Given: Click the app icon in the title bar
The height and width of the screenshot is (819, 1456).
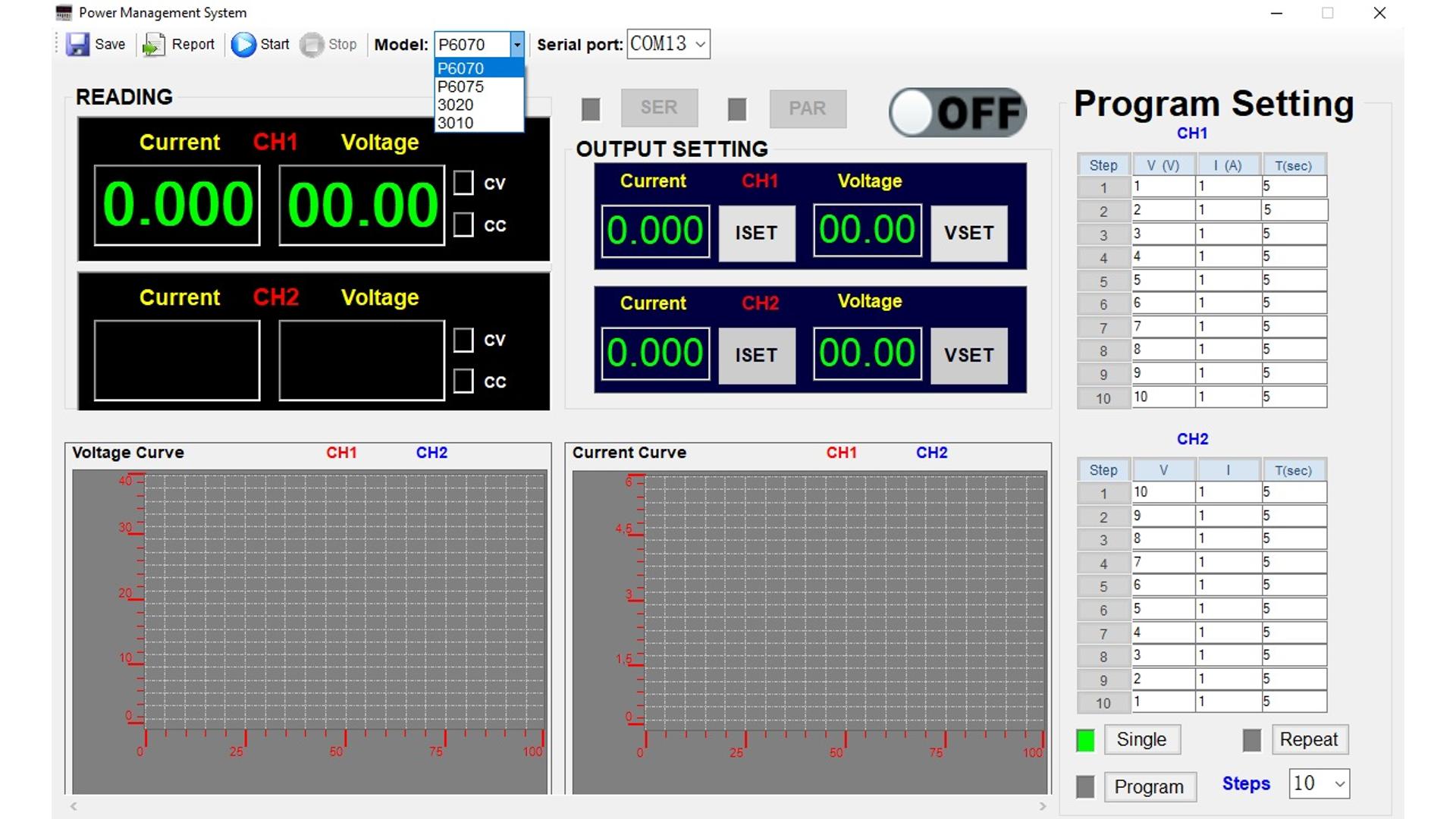Looking at the screenshot, I should (x=64, y=13).
